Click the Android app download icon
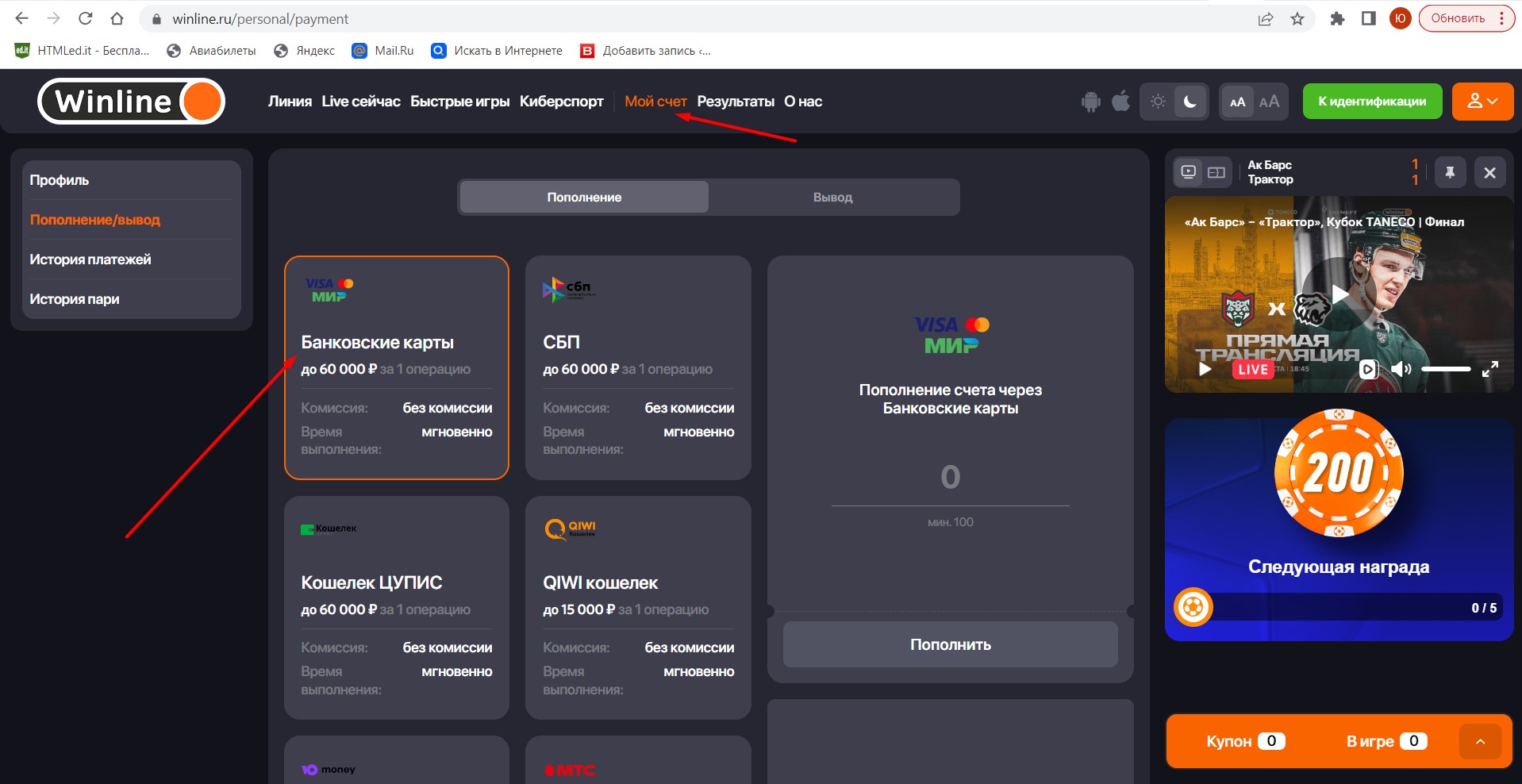Screen dimensions: 1522x784 (1091, 102)
